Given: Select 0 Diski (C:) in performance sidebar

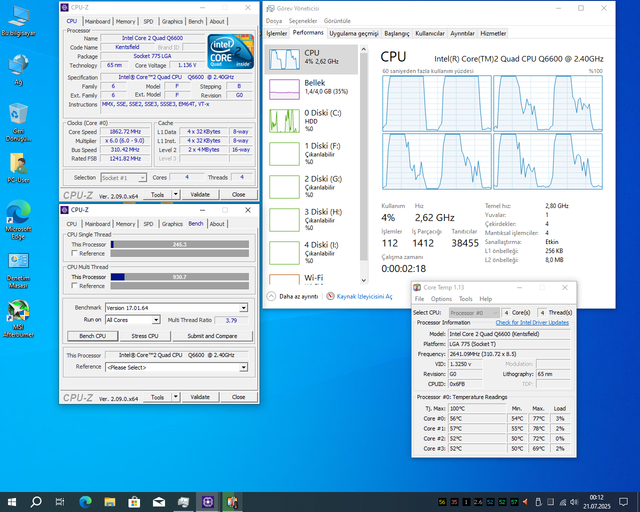Looking at the screenshot, I should click(312, 120).
